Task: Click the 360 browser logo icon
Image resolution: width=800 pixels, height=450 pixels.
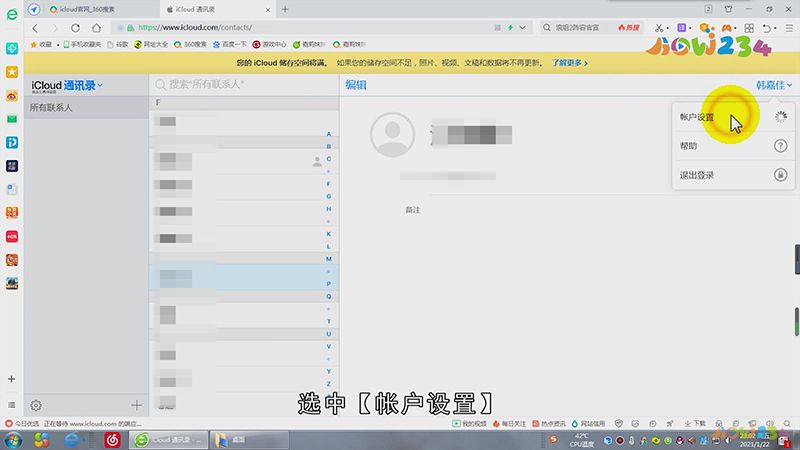Action: 12,14
